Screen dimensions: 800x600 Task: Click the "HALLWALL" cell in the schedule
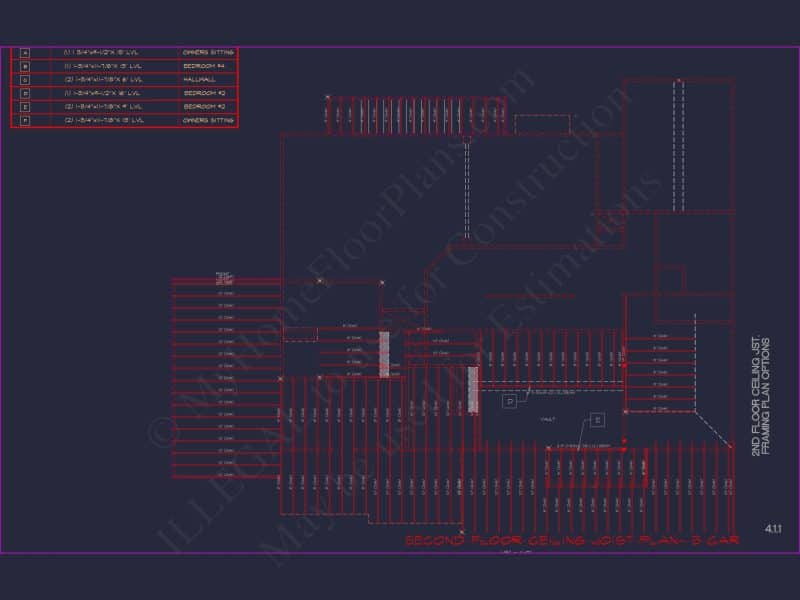199,80
